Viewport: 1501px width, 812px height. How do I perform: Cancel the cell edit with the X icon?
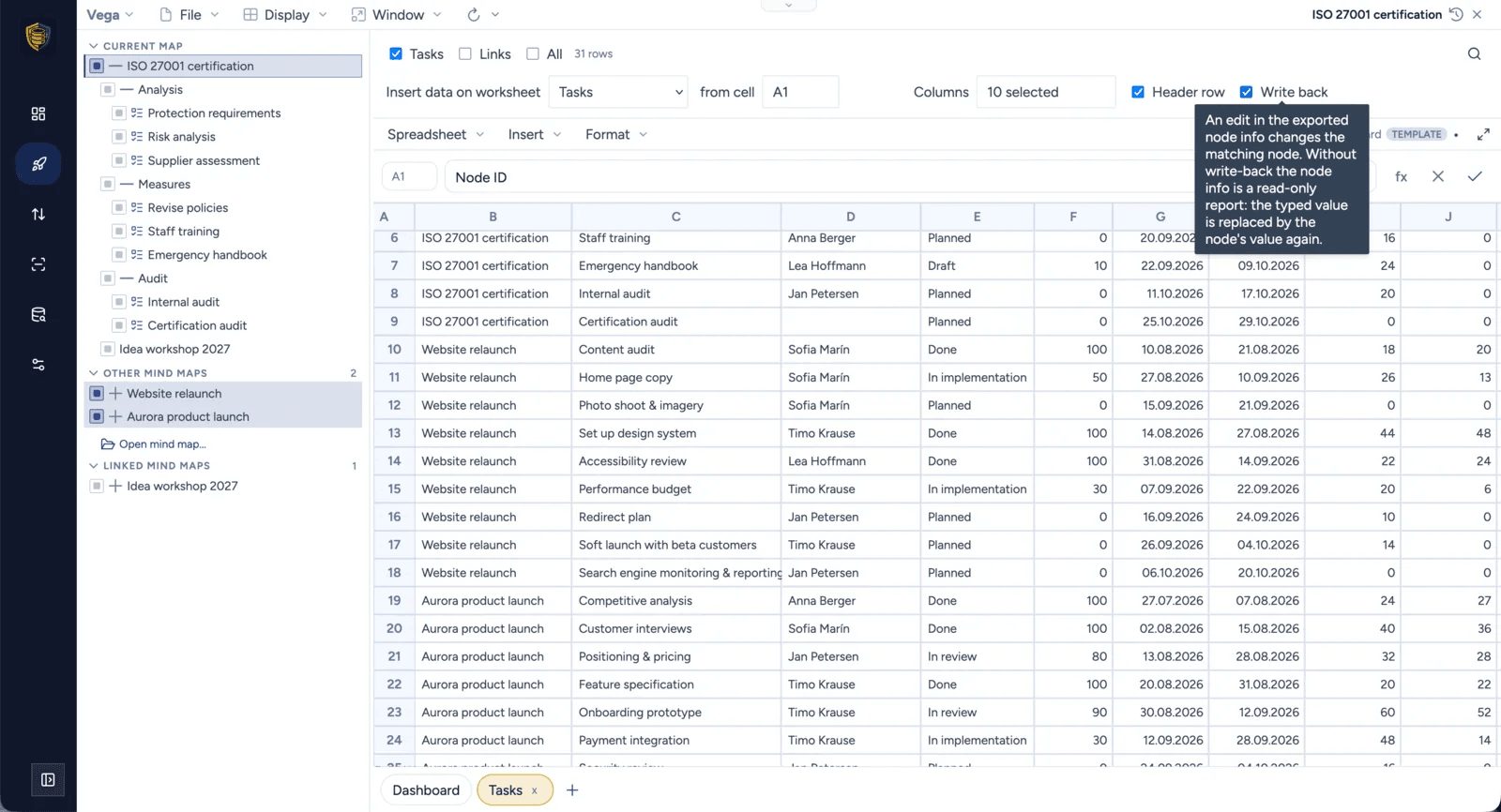[1437, 176]
